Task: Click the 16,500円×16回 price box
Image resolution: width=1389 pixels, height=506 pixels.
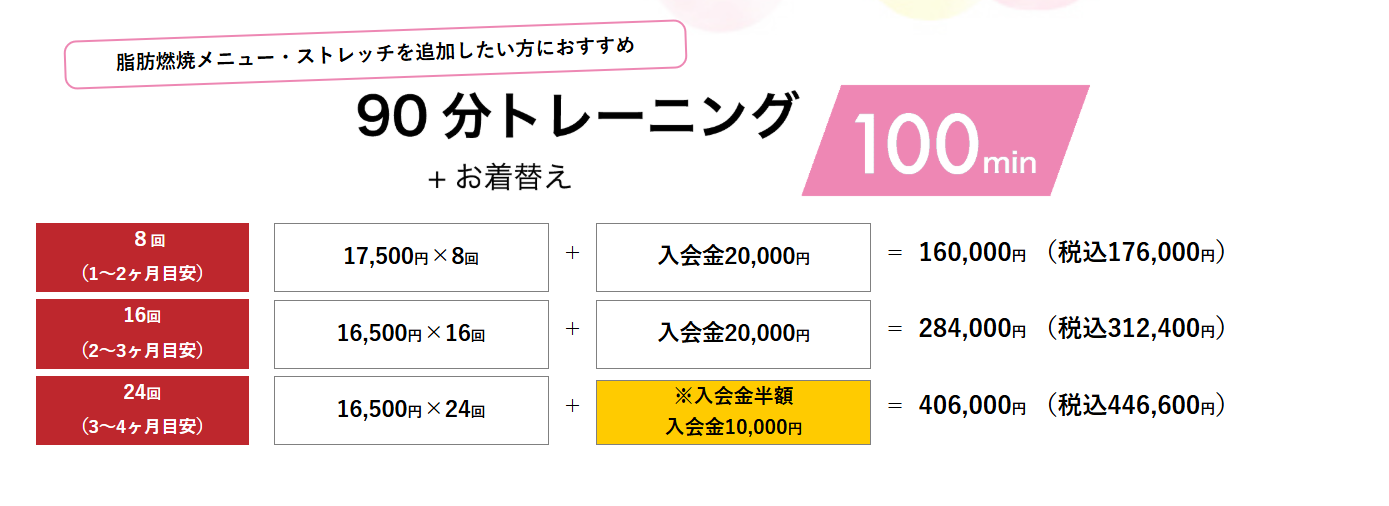Action: pos(411,334)
